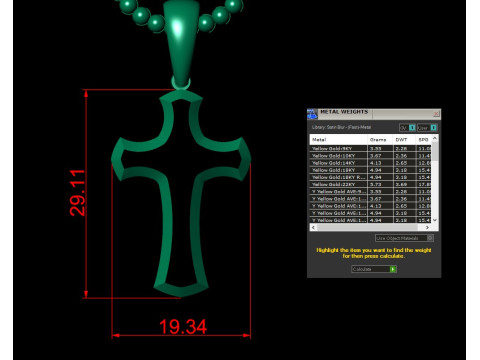The image size is (480, 360).
Task: Select the Yellow Gold:22KY row
Action: pos(370,184)
